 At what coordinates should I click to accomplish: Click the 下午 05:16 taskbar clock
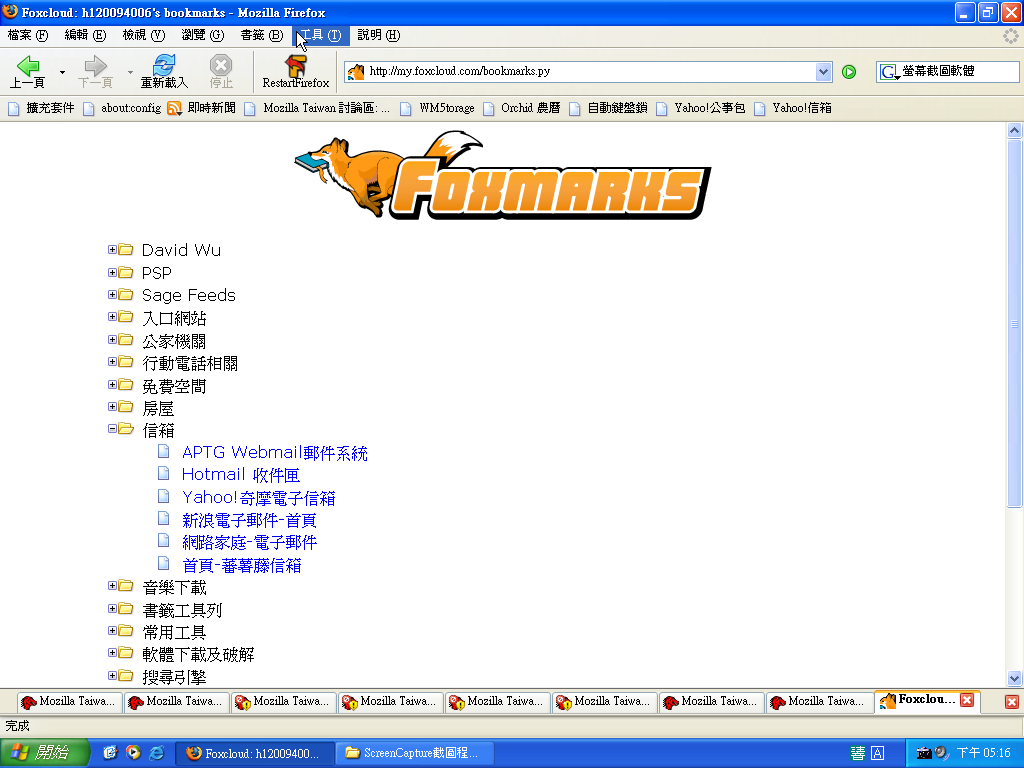coord(984,753)
